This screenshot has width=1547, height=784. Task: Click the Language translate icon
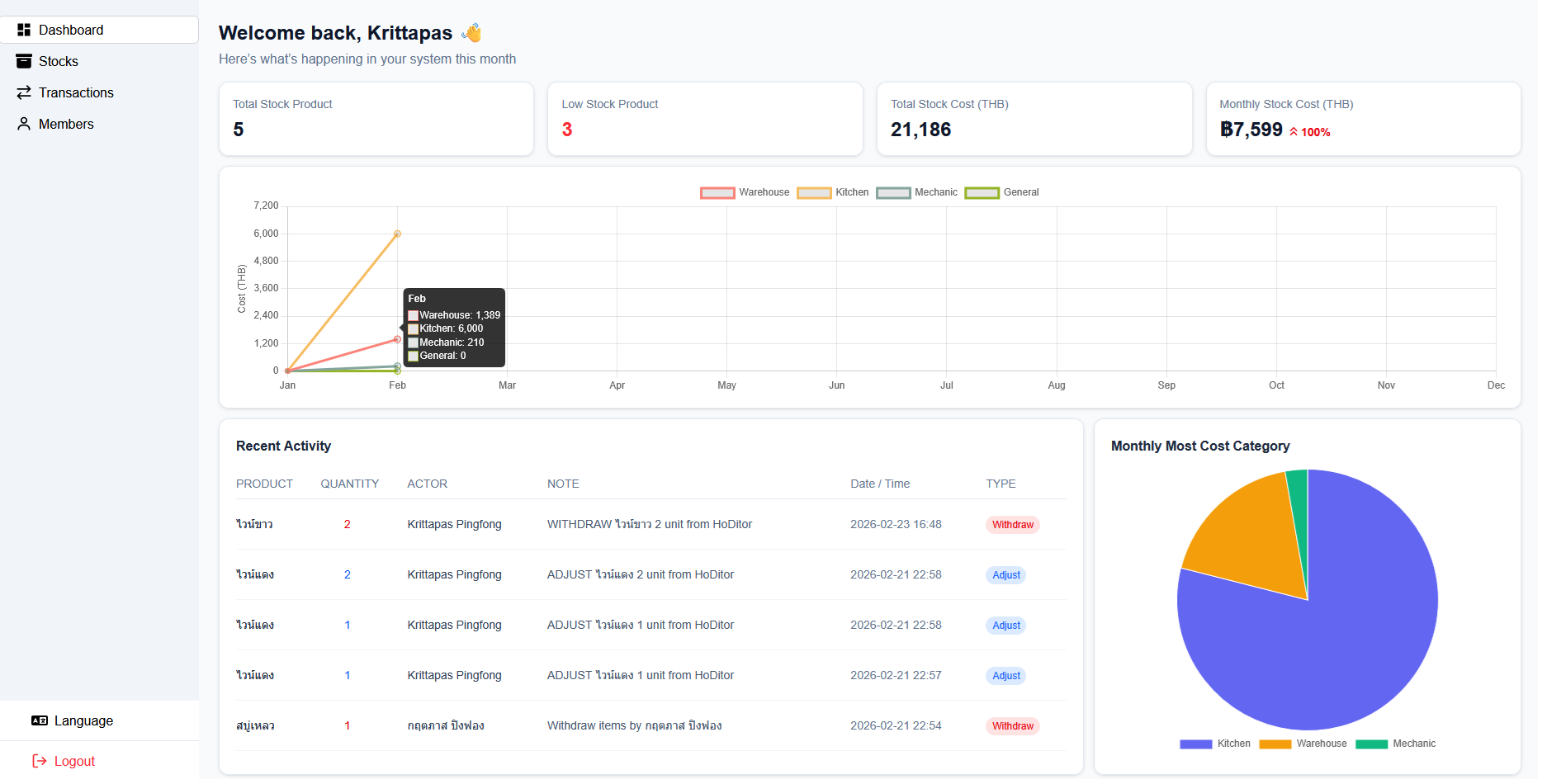40,720
